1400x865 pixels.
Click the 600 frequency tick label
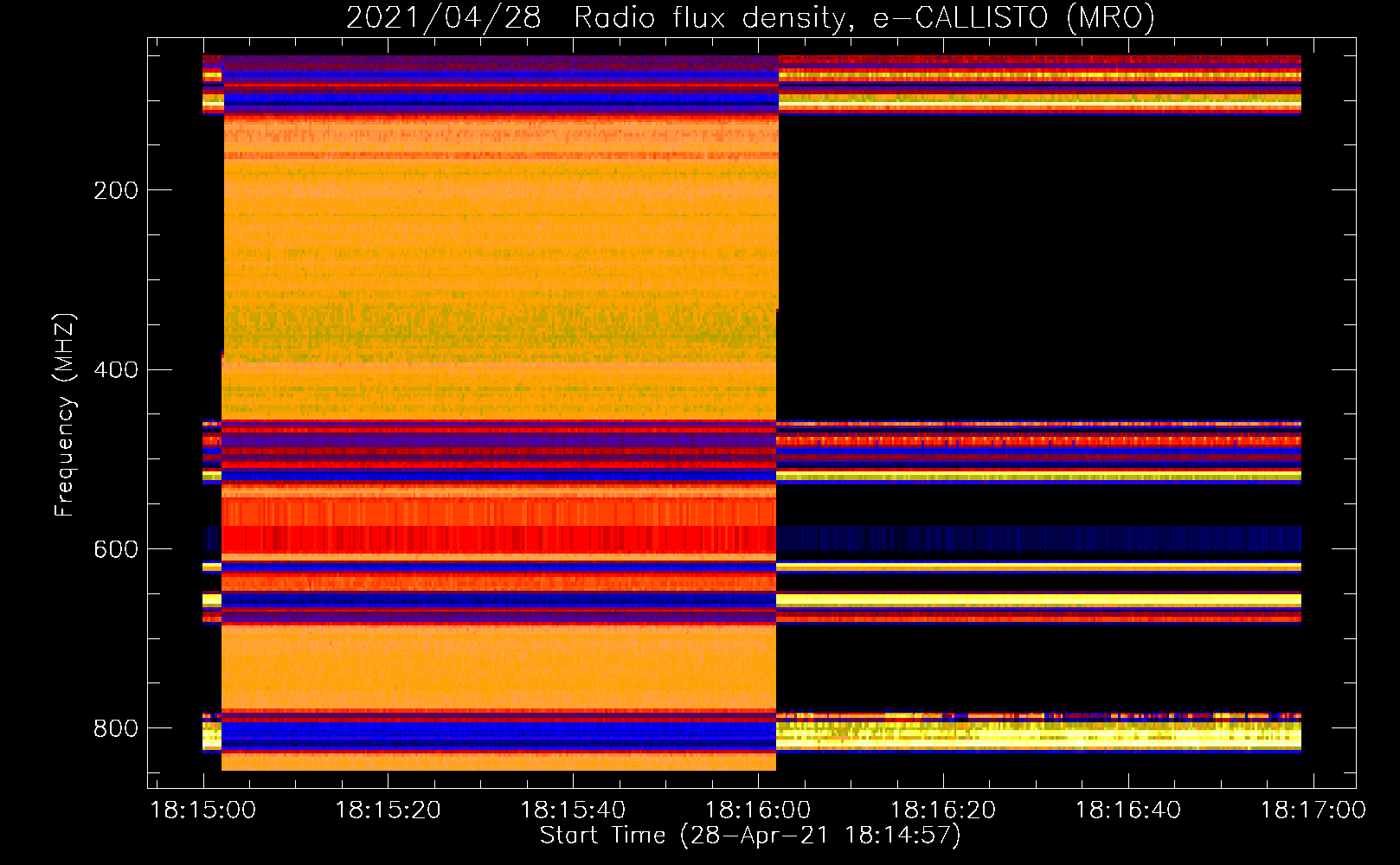(x=116, y=550)
